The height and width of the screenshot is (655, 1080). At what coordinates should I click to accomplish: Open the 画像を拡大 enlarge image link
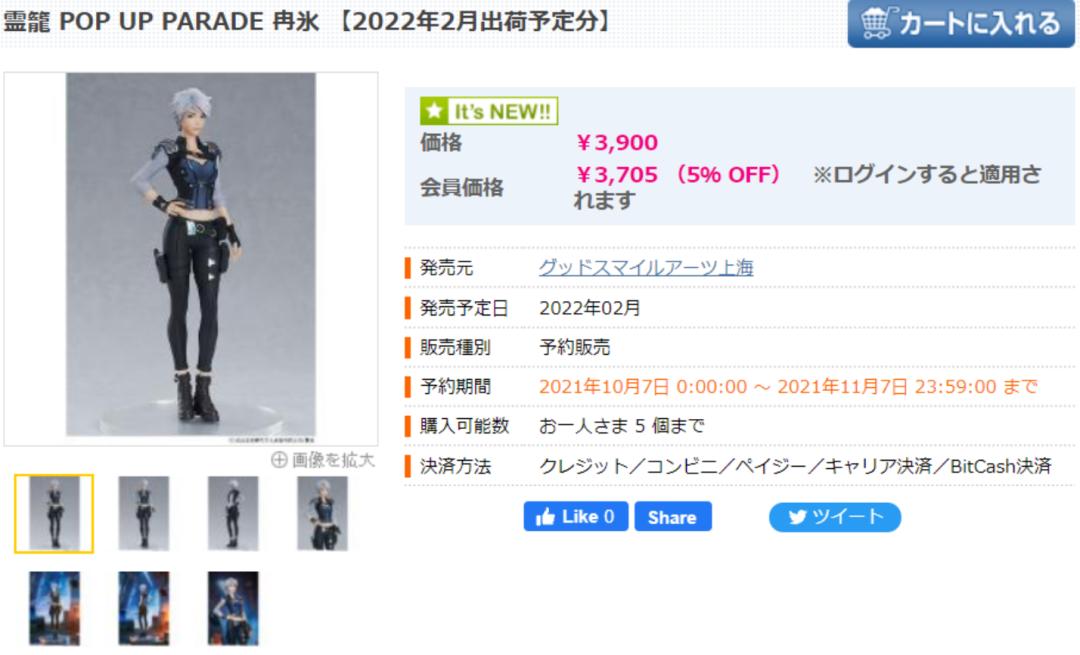(323, 459)
